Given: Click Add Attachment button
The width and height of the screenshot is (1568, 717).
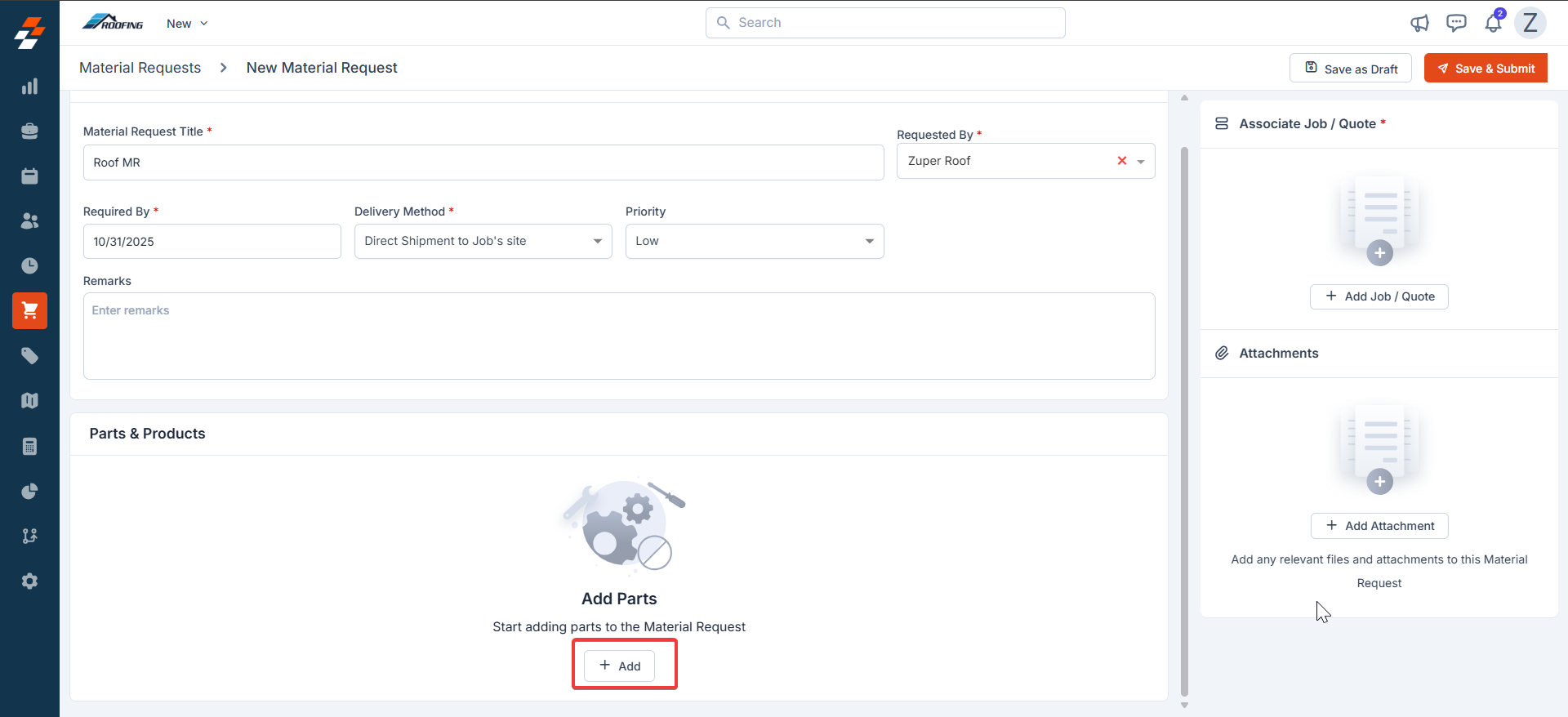Looking at the screenshot, I should coord(1379,526).
